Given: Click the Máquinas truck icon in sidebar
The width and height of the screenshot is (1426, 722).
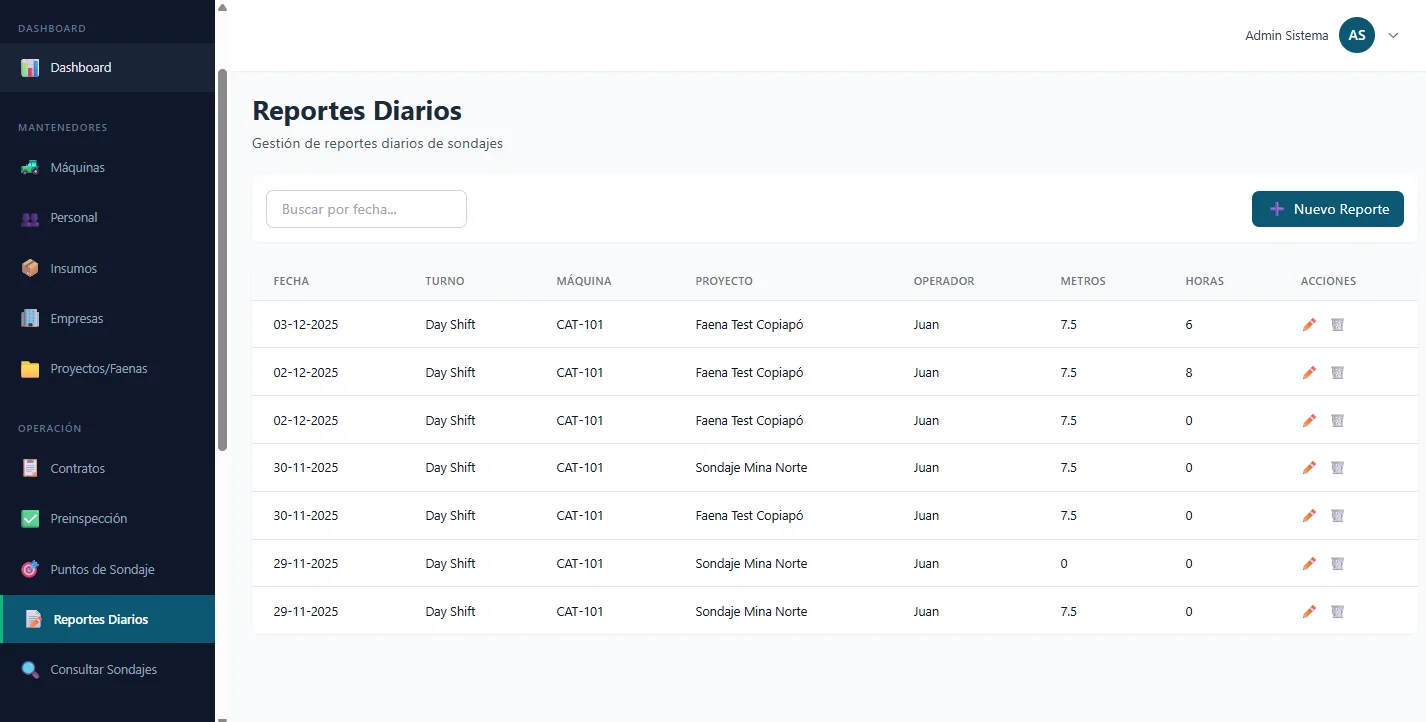Looking at the screenshot, I should tap(30, 168).
